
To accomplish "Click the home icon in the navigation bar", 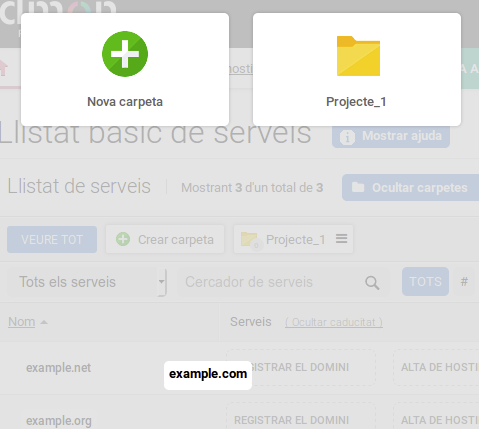I will [3, 68].
